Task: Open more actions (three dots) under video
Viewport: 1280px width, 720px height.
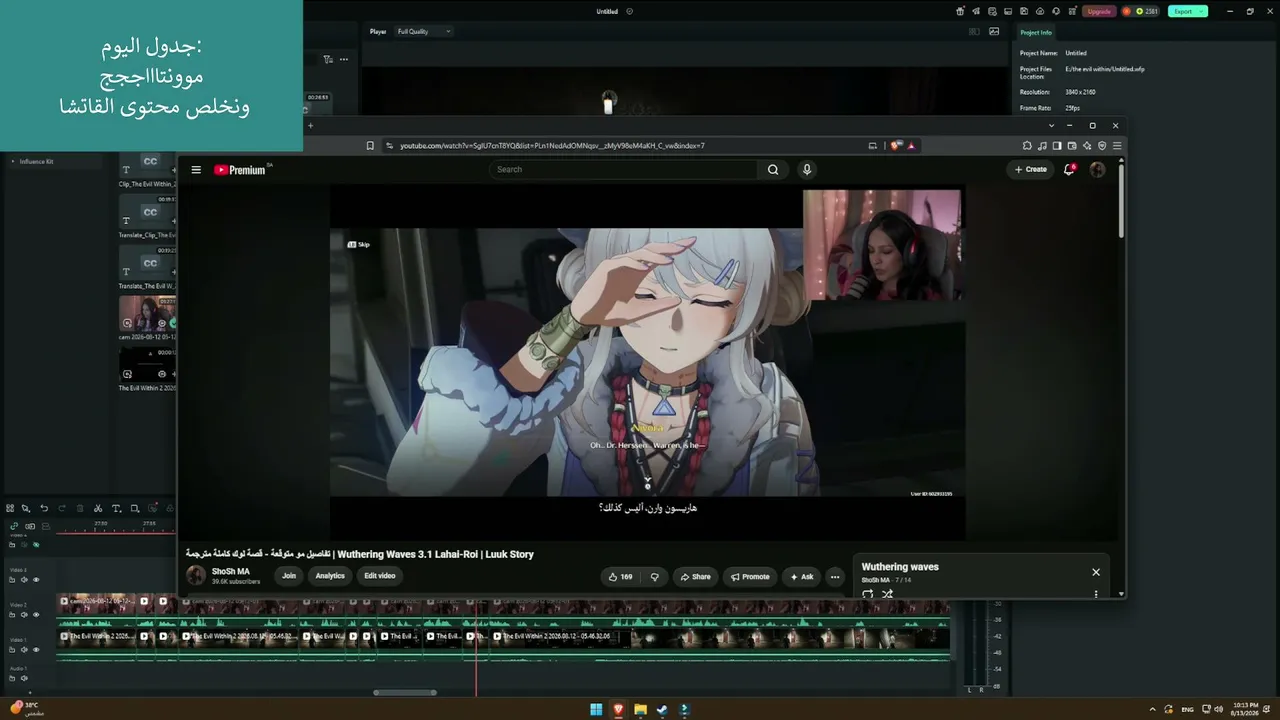Action: (835, 576)
